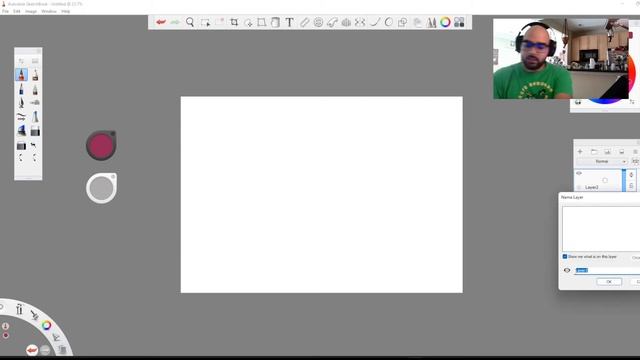
Task: Open the Brush Library from palette top
Action: 35,61
